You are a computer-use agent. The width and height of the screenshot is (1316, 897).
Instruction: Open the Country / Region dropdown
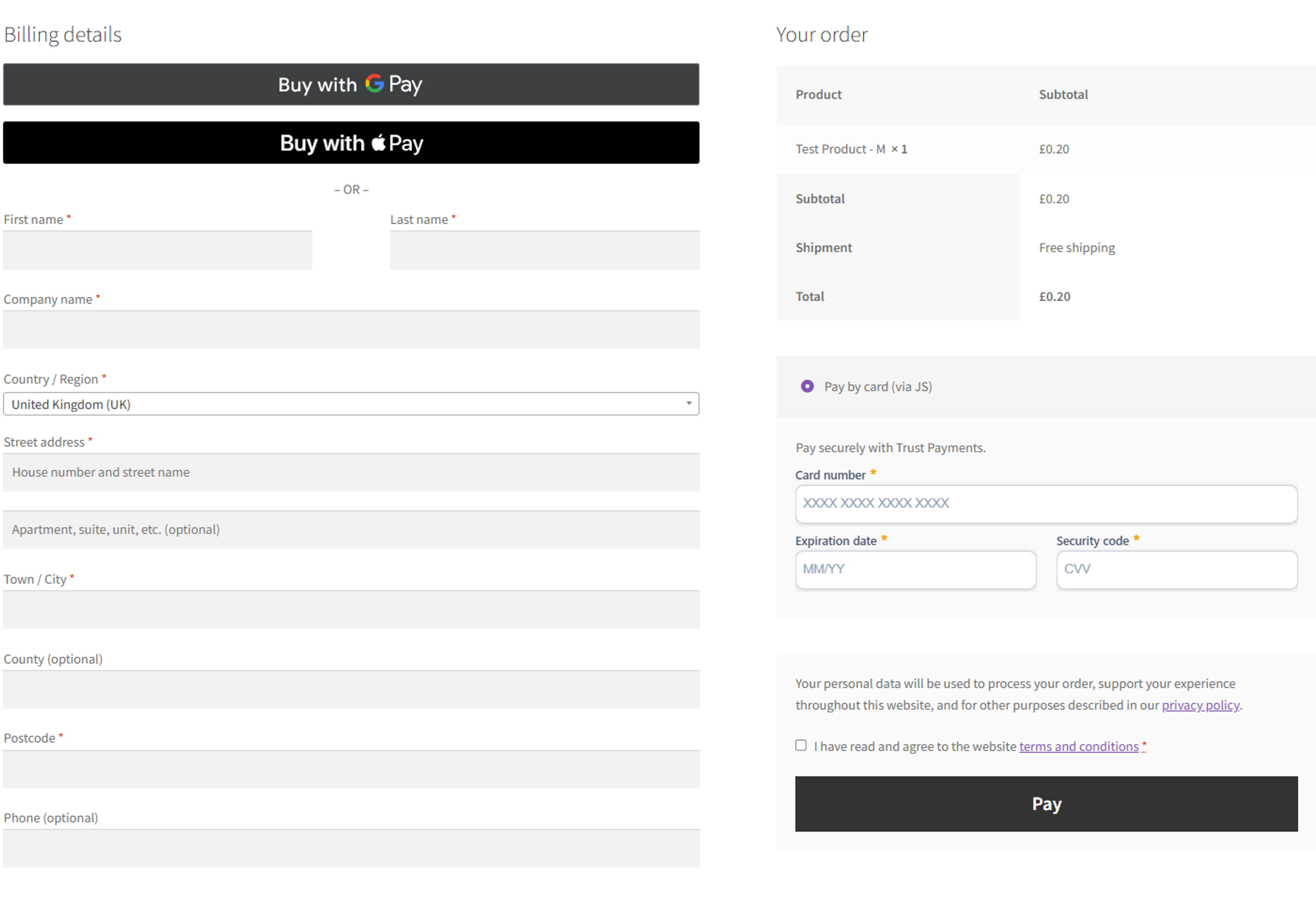[x=351, y=404]
